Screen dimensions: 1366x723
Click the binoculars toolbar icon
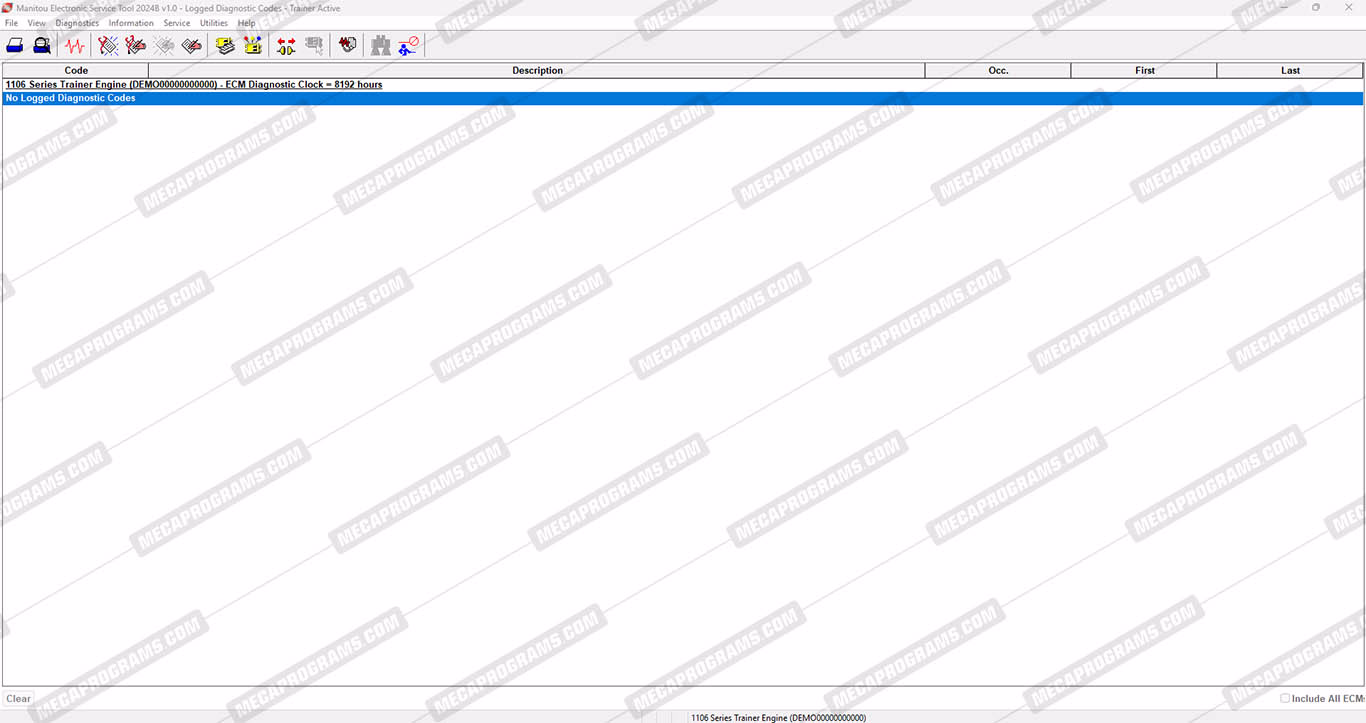[x=381, y=45]
